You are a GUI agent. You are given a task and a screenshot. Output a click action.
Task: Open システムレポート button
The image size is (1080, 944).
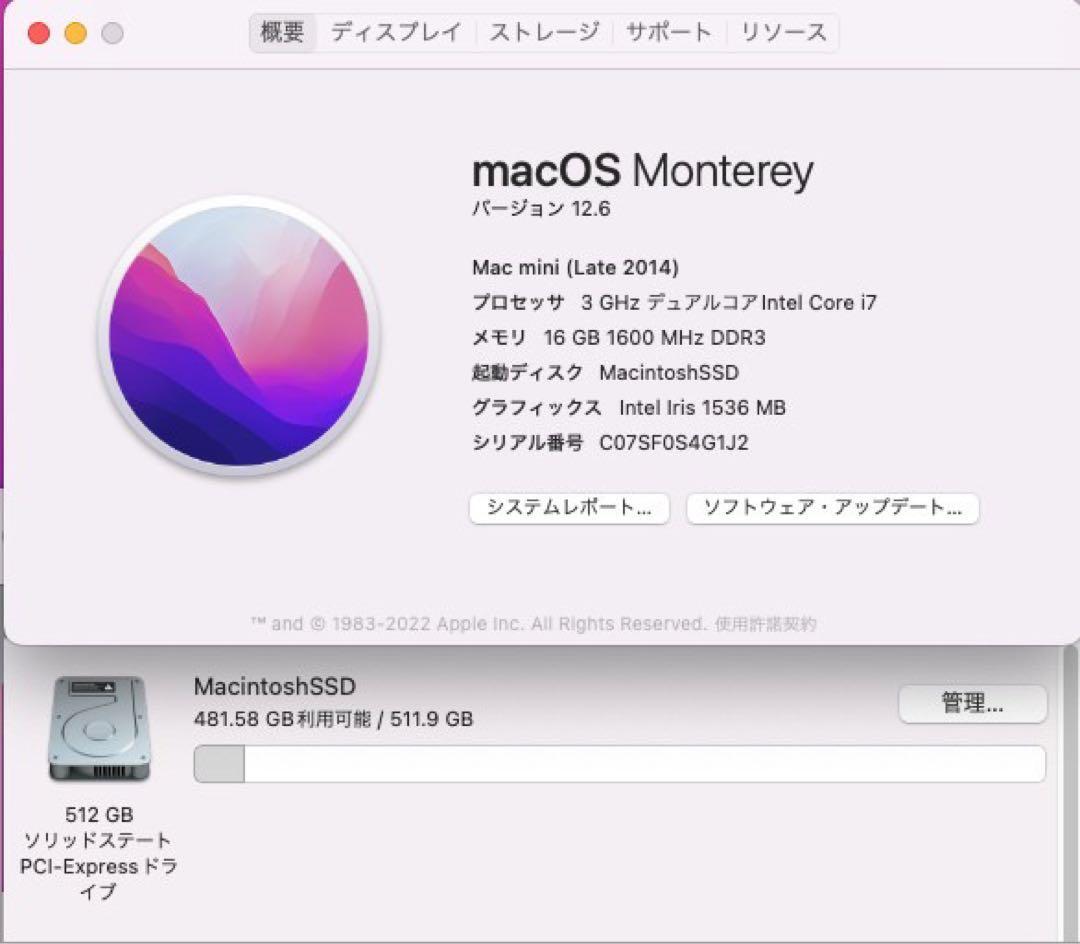(x=569, y=508)
